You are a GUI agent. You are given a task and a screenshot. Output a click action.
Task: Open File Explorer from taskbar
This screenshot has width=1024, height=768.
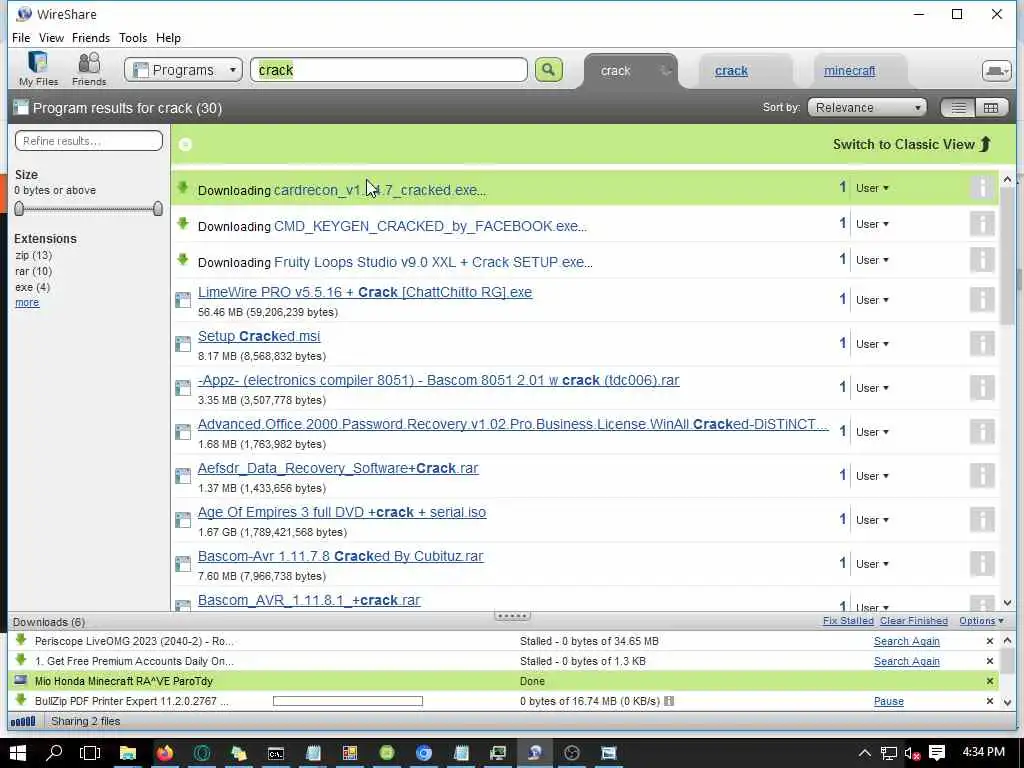coord(127,753)
